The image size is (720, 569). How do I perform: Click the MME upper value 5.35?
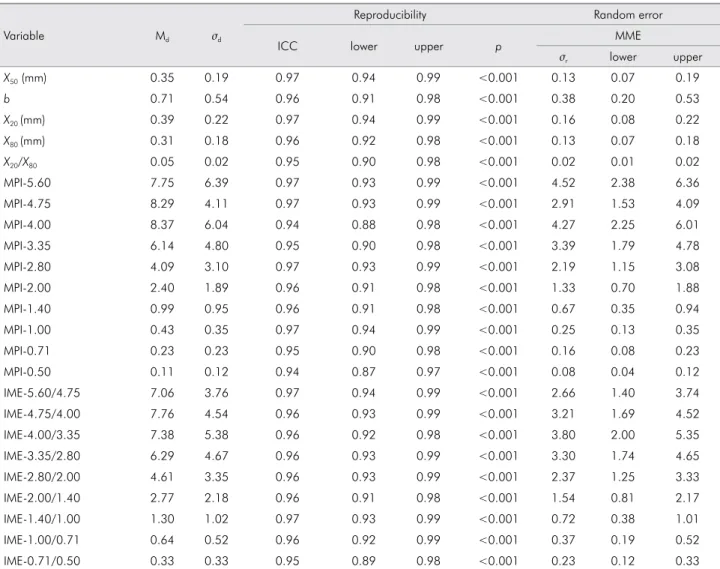687,435
